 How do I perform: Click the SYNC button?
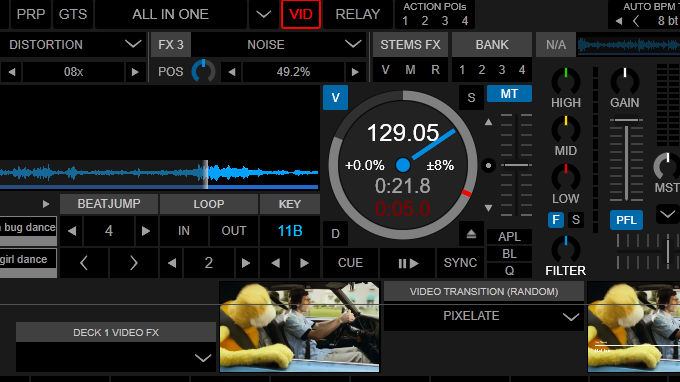point(460,263)
